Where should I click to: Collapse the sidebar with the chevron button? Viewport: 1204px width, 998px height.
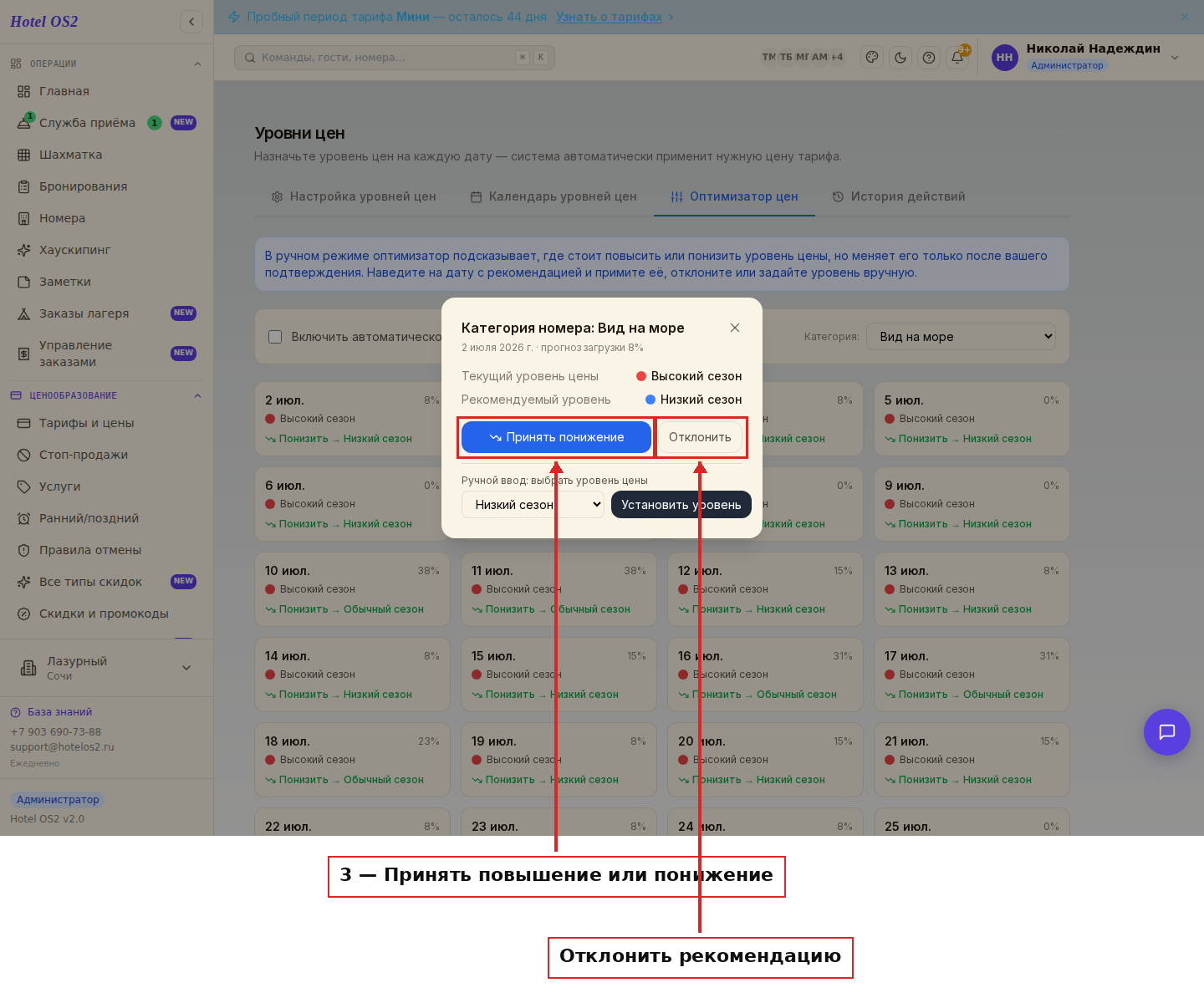pos(191,22)
